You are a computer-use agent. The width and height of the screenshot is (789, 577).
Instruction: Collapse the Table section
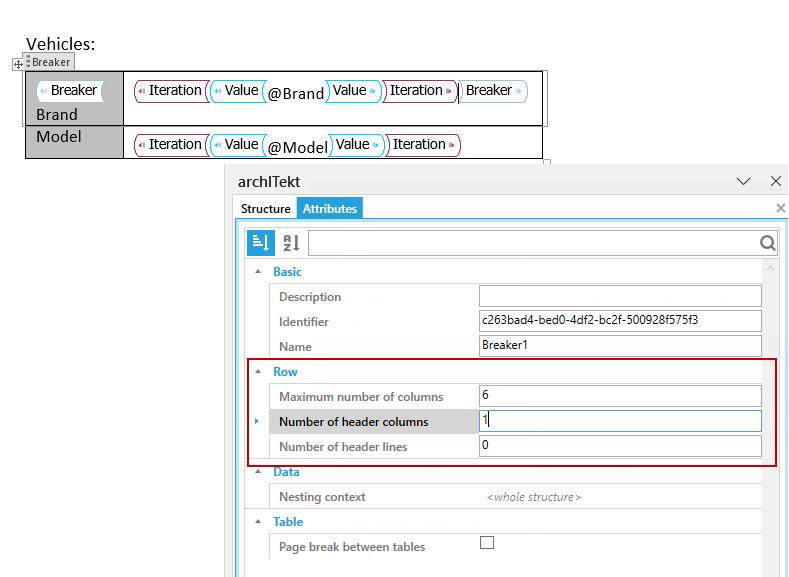(x=258, y=522)
